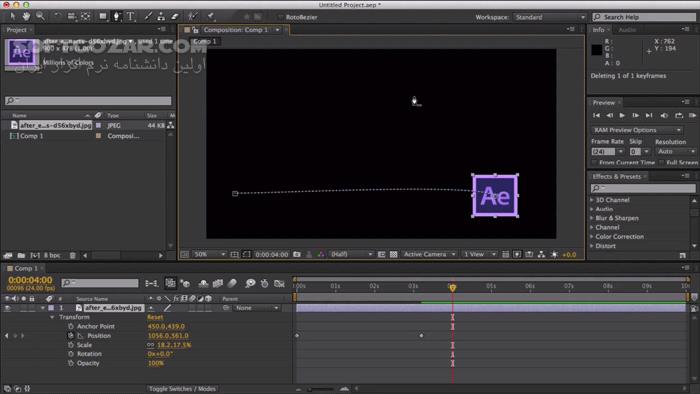Toggle the Opacity stopwatch

coord(71,363)
